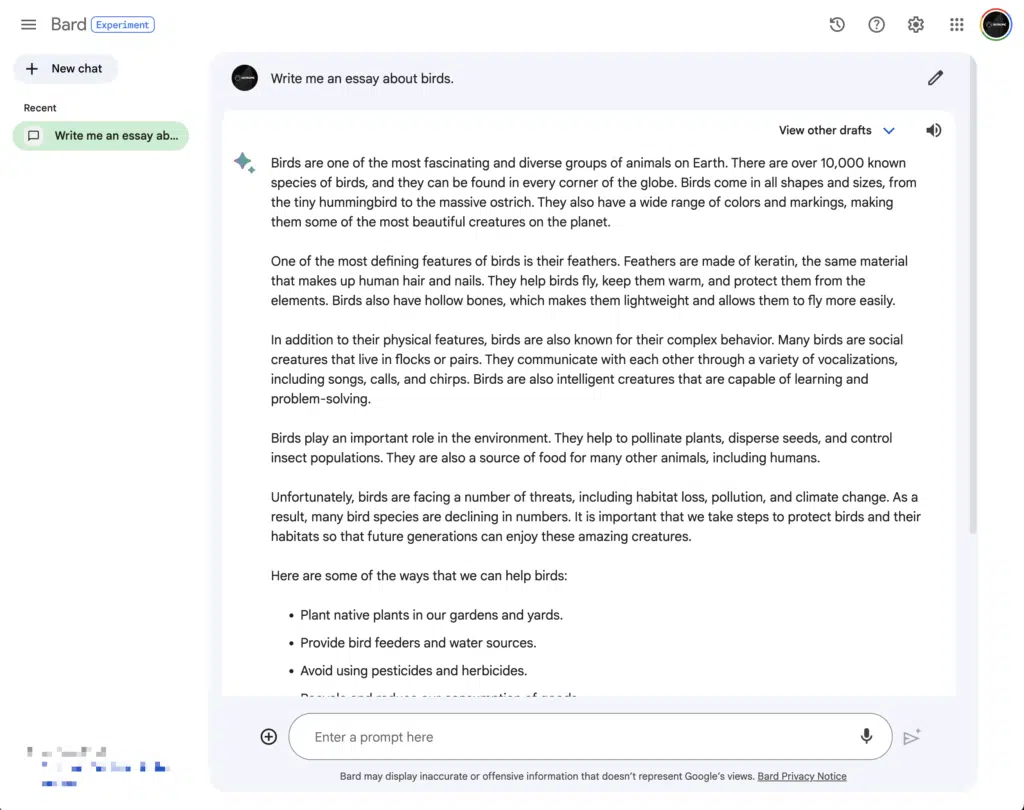The width and height of the screenshot is (1024, 810).
Task: Click paragraph starting 'Unfortunately, birds are facing'
Action: tap(596, 517)
